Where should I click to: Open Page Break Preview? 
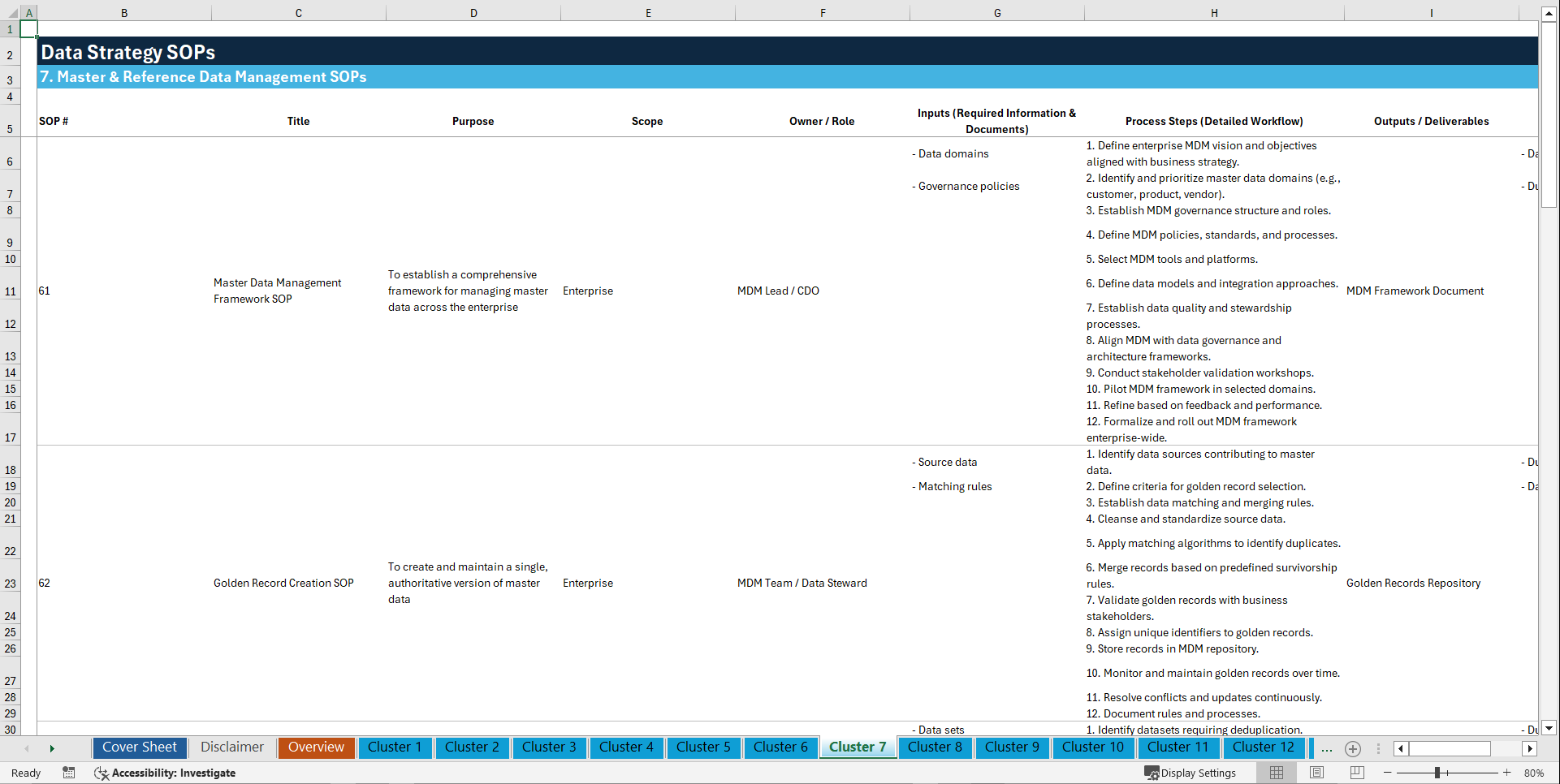pyautogui.click(x=1356, y=773)
